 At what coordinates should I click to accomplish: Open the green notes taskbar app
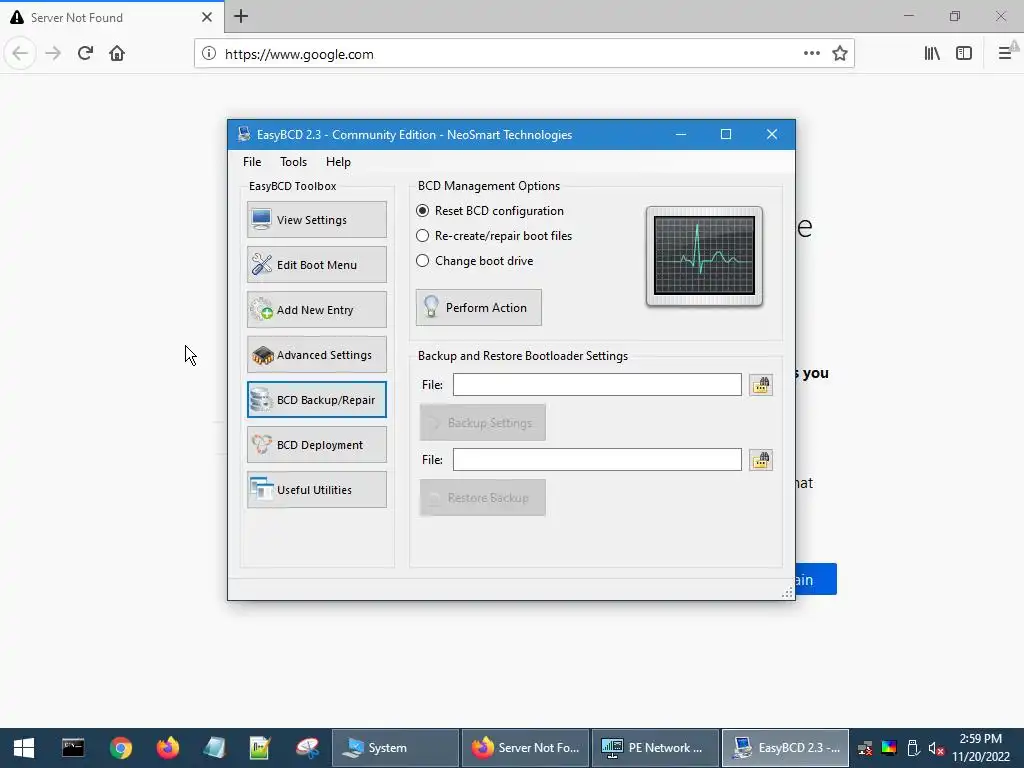coord(261,748)
